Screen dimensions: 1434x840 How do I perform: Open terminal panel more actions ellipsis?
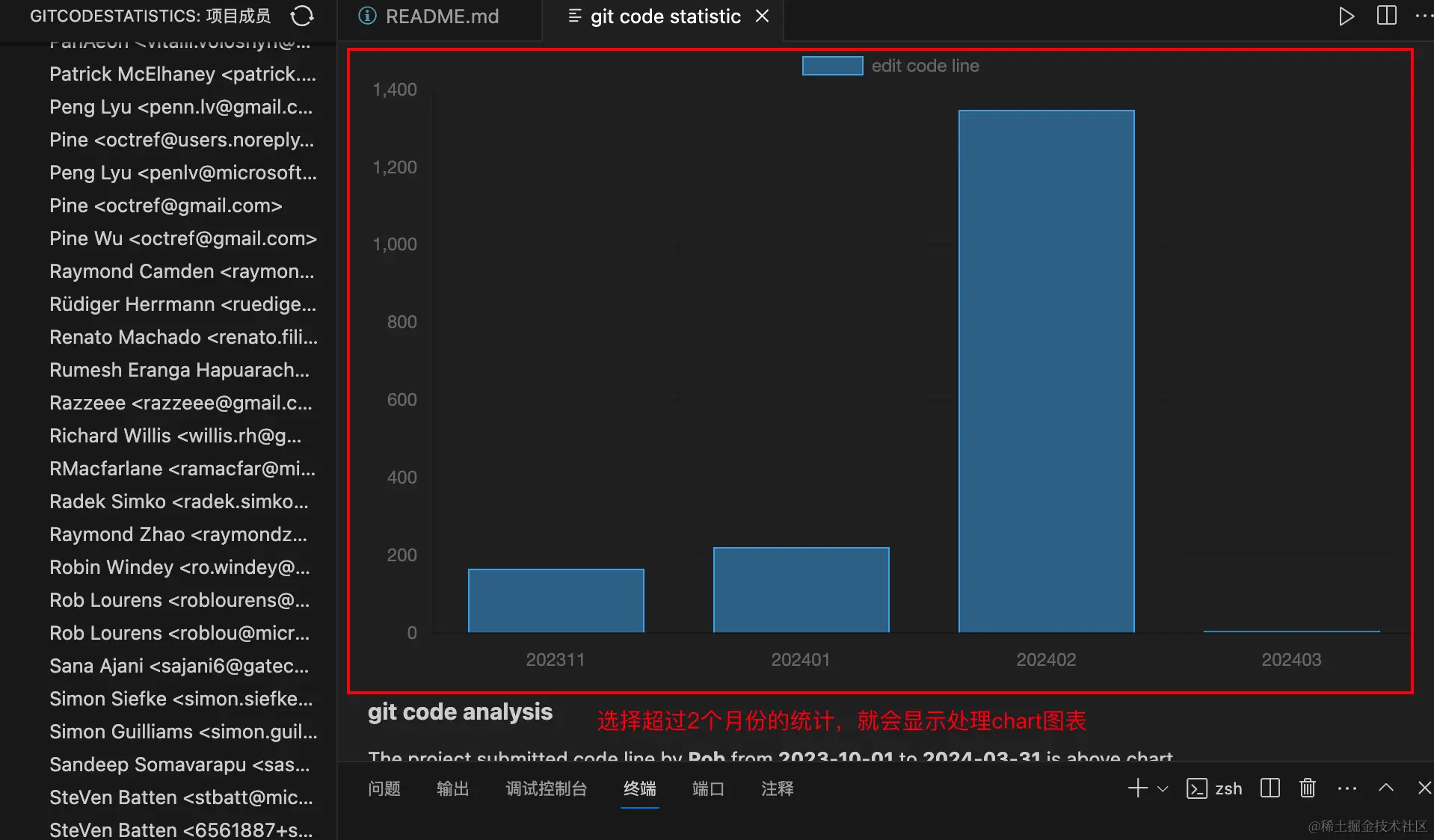pos(1347,788)
